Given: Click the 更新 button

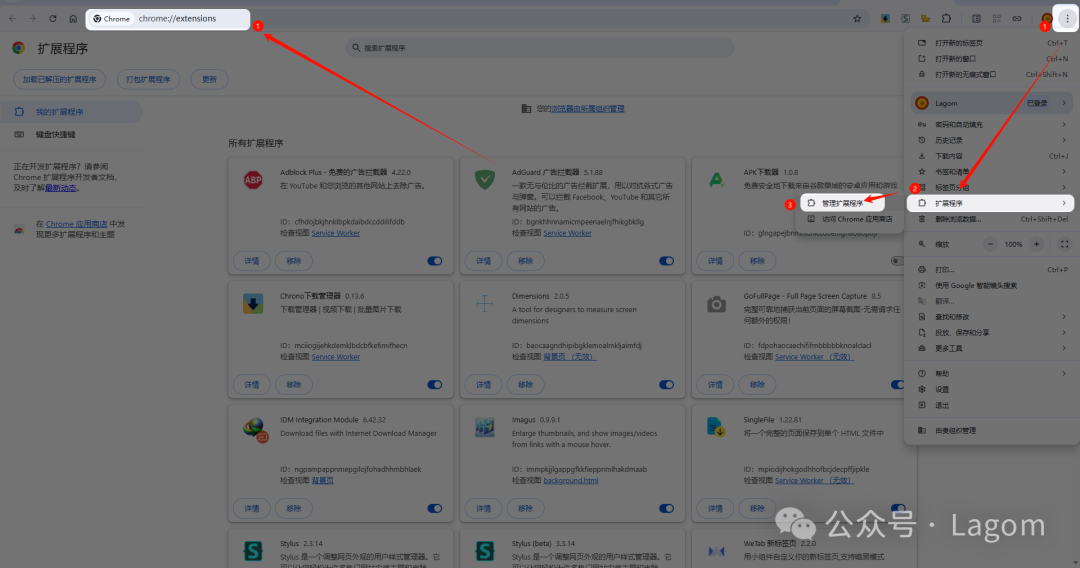Looking at the screenshot, I should click(x=209, y=79).
